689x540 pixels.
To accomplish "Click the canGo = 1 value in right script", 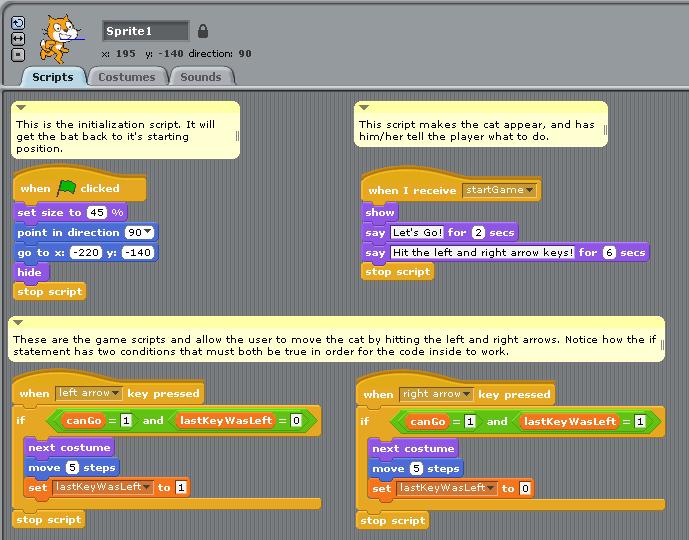I will (470, 422).
